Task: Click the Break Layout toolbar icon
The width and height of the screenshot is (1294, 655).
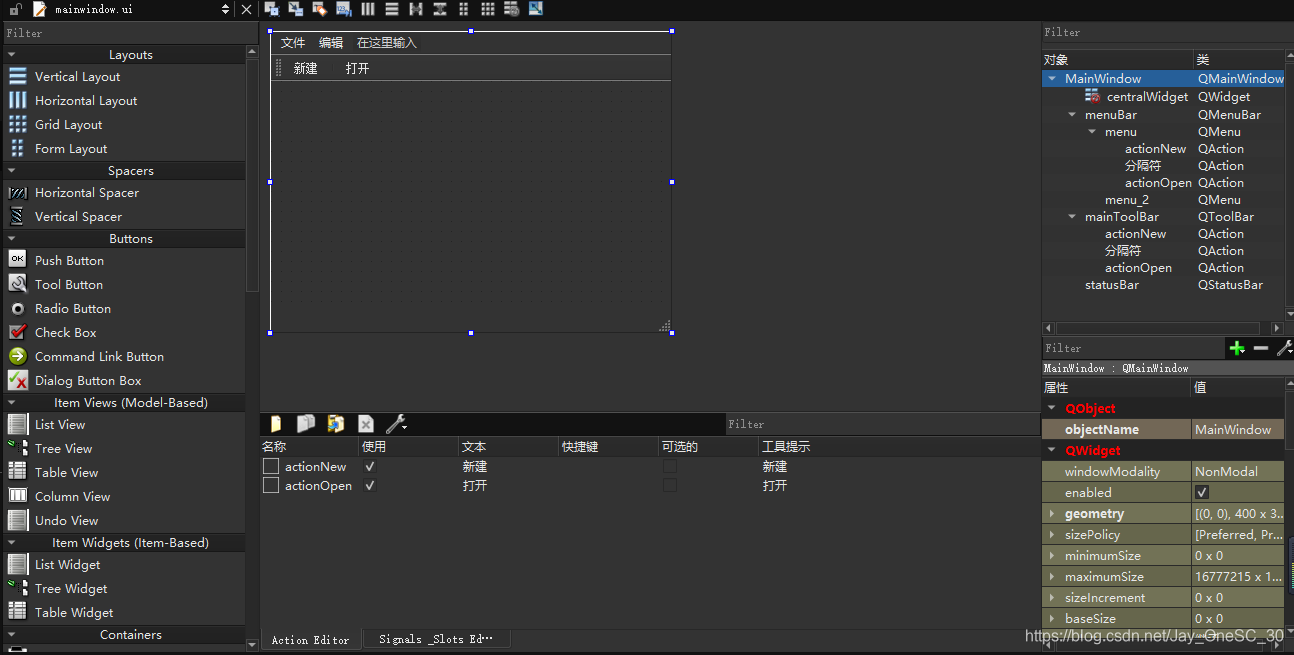Action: [x=512, y=9]
